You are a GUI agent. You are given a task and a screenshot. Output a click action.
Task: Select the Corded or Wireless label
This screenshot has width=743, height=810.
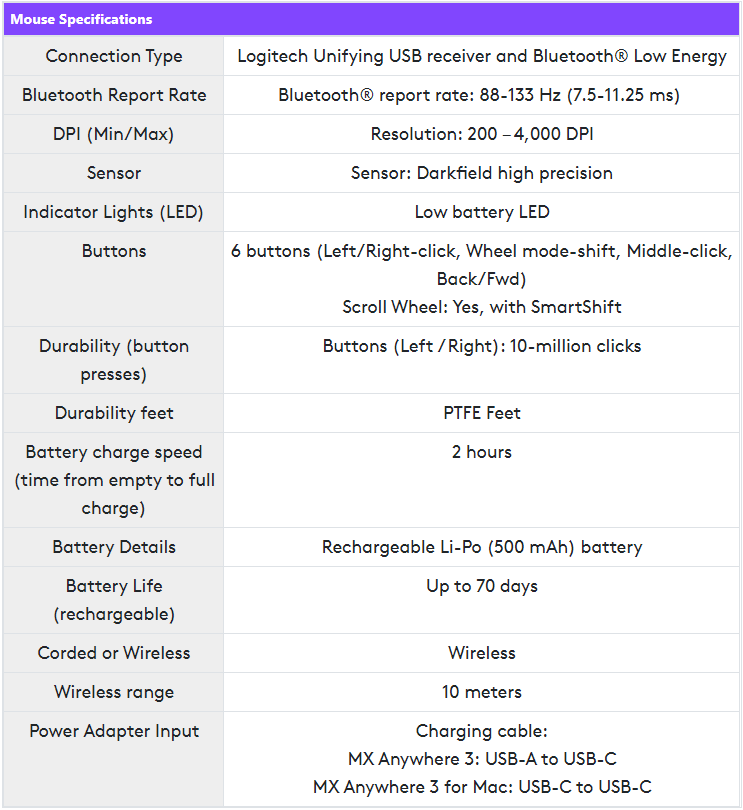click(114, 653)
